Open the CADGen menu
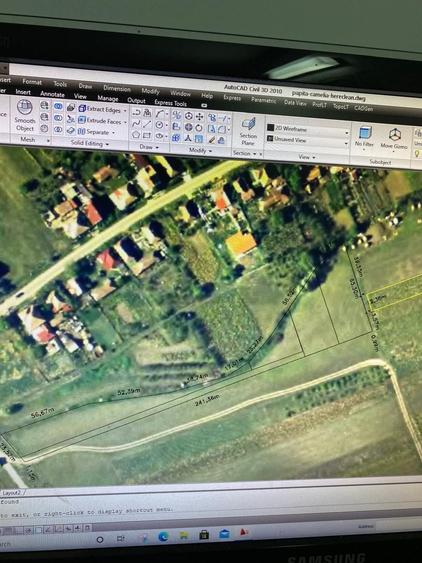The height and width of the screenshot is (563, 422). (363, 108)
